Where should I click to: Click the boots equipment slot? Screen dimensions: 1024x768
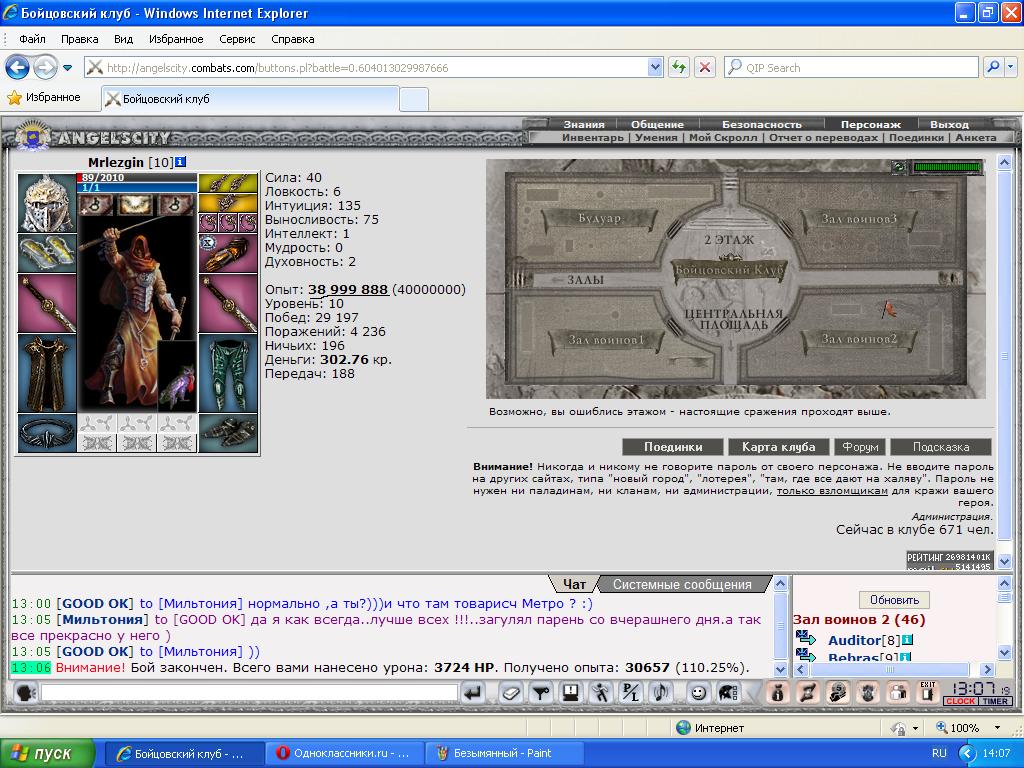[x=228, y=433]
